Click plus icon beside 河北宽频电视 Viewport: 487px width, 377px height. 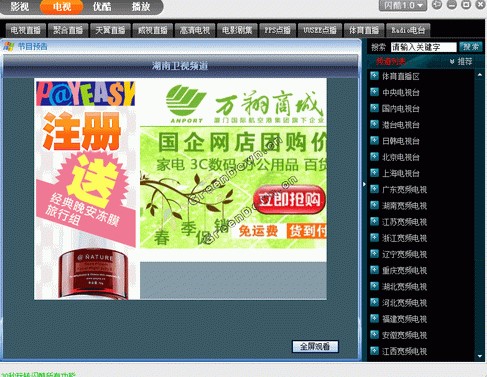[374, 302]
